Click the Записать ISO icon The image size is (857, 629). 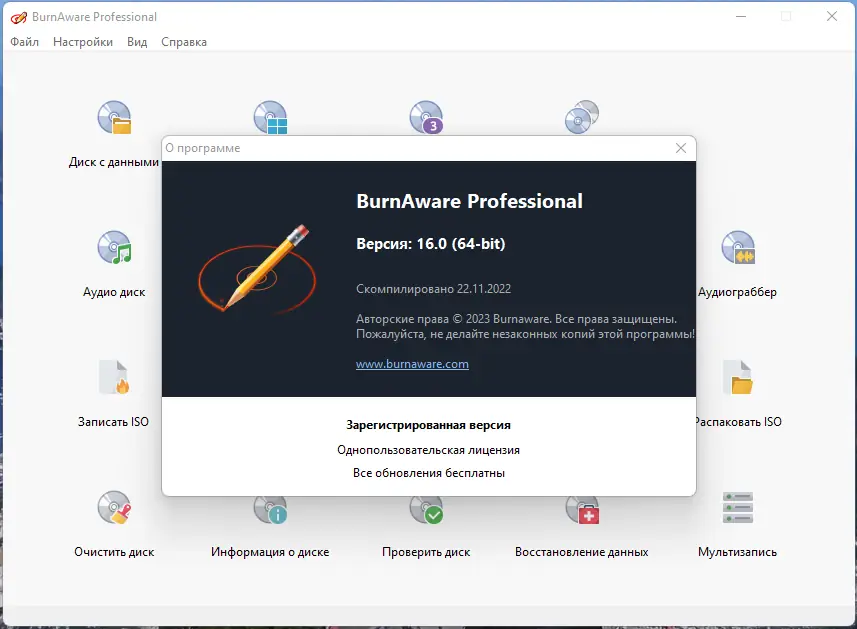pos(114,377)
